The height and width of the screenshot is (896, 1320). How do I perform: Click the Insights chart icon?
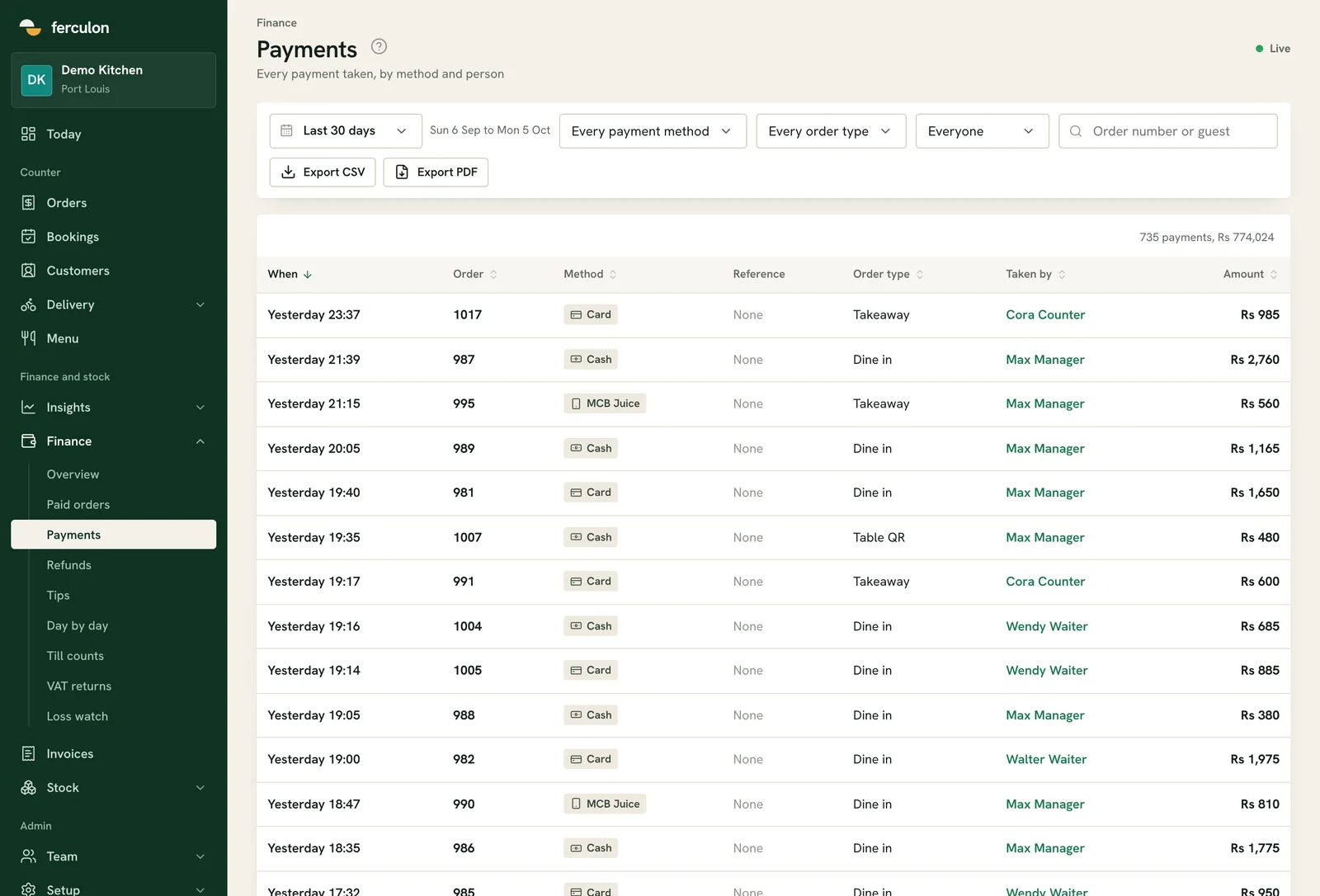click(28, 407)
